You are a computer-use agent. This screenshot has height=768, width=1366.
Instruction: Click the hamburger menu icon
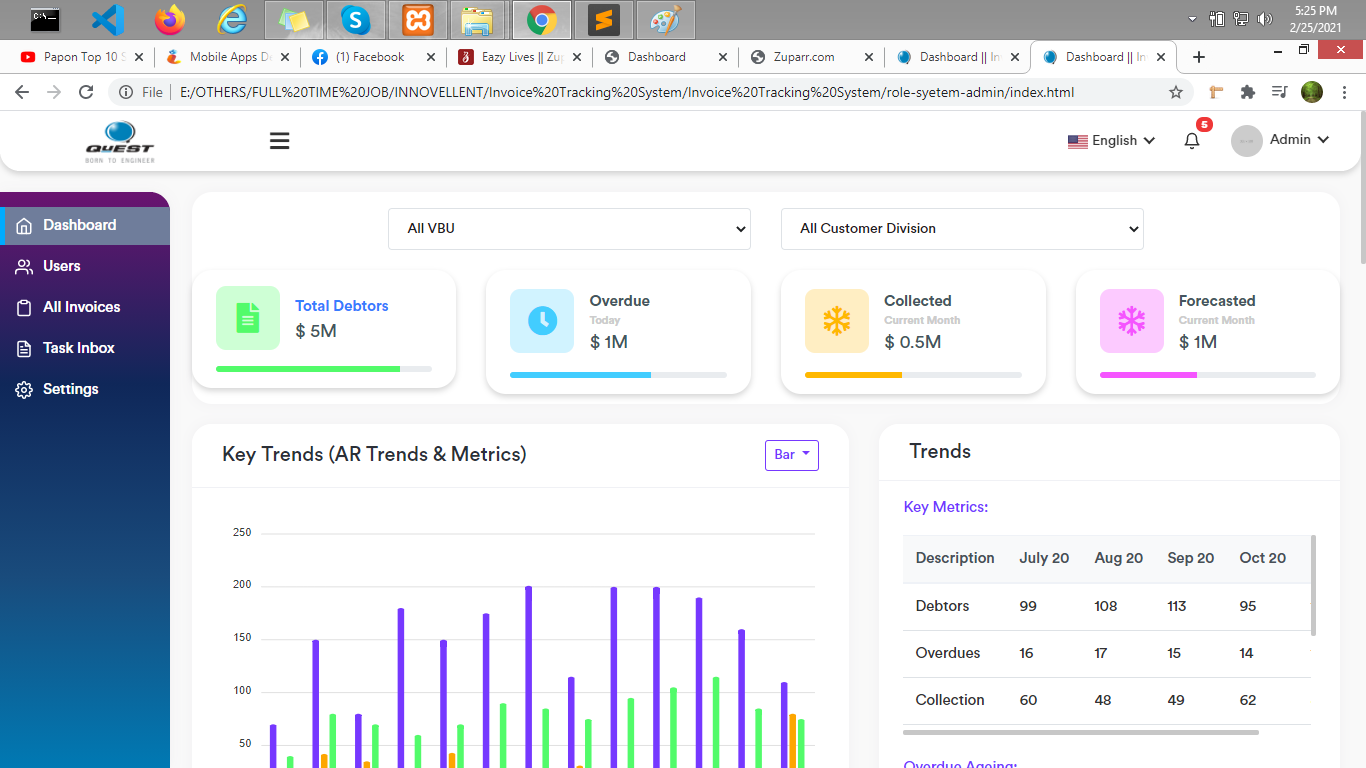click(x=280, y=141)
